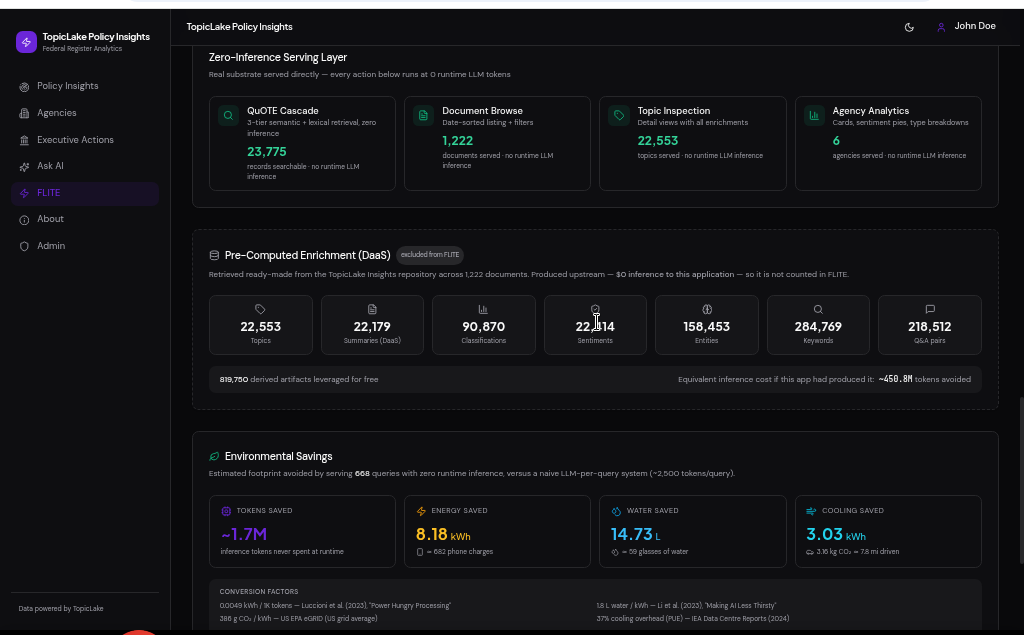The image size is (1024, 635).
Task: Click the Tokens Saved chip icon
Action: pyautogui.click(x=226, y=511)
